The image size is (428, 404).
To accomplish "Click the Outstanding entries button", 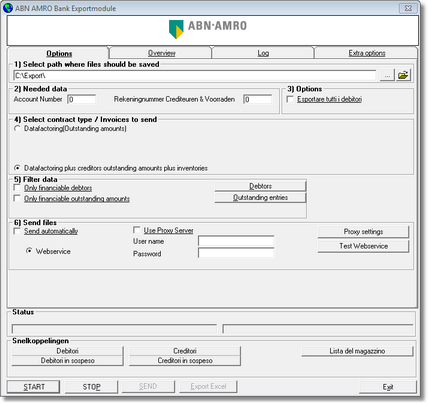I will click(260, 197).
